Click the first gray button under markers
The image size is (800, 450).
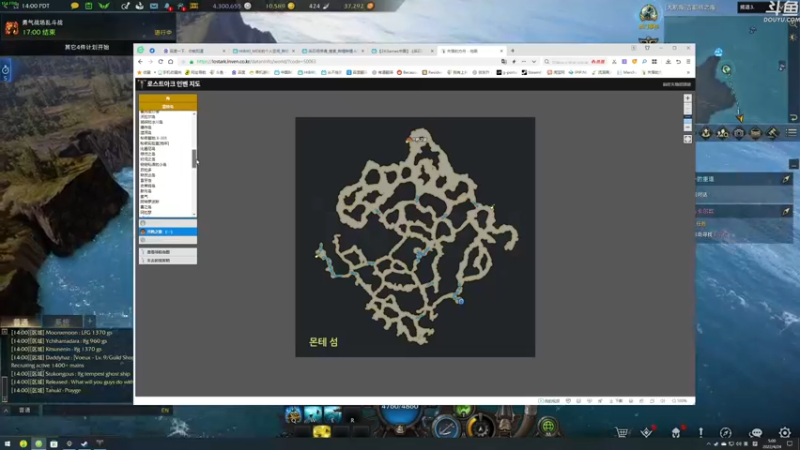click(168, 252)
